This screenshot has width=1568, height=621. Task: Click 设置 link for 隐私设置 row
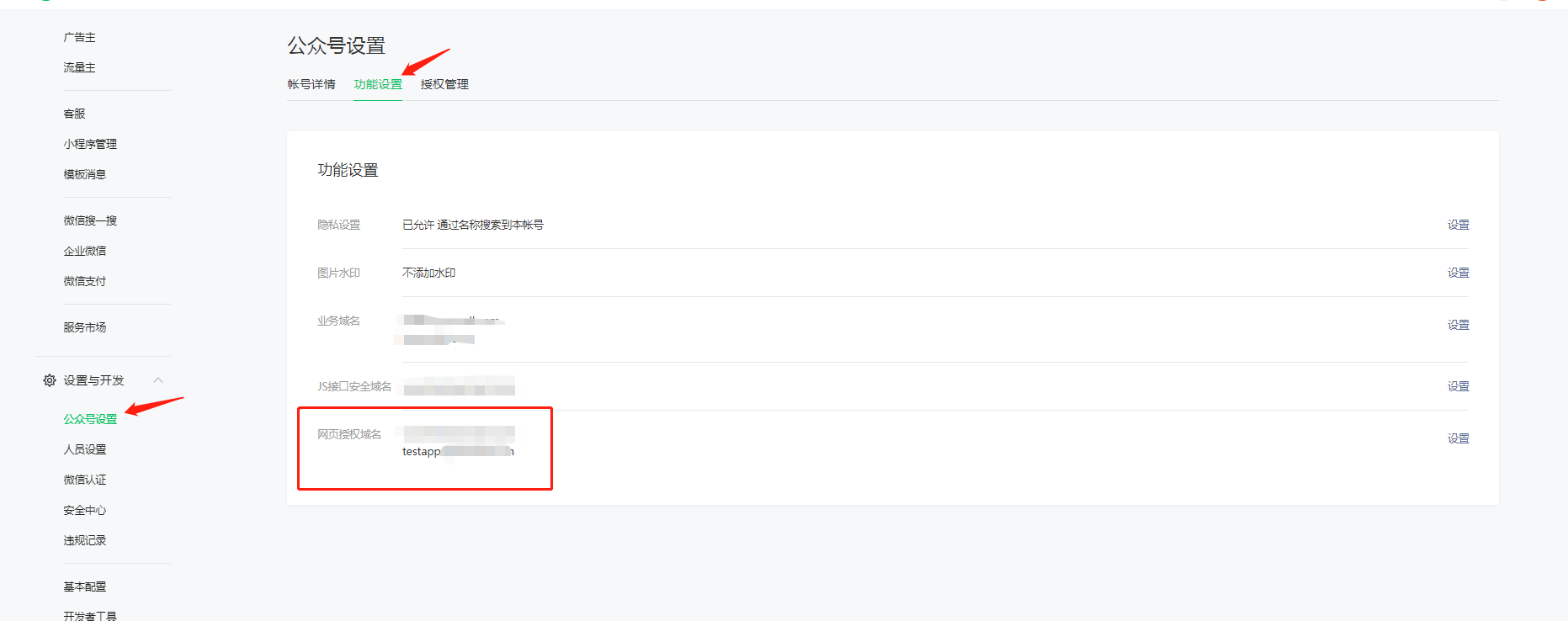(x=1459, y=225)
